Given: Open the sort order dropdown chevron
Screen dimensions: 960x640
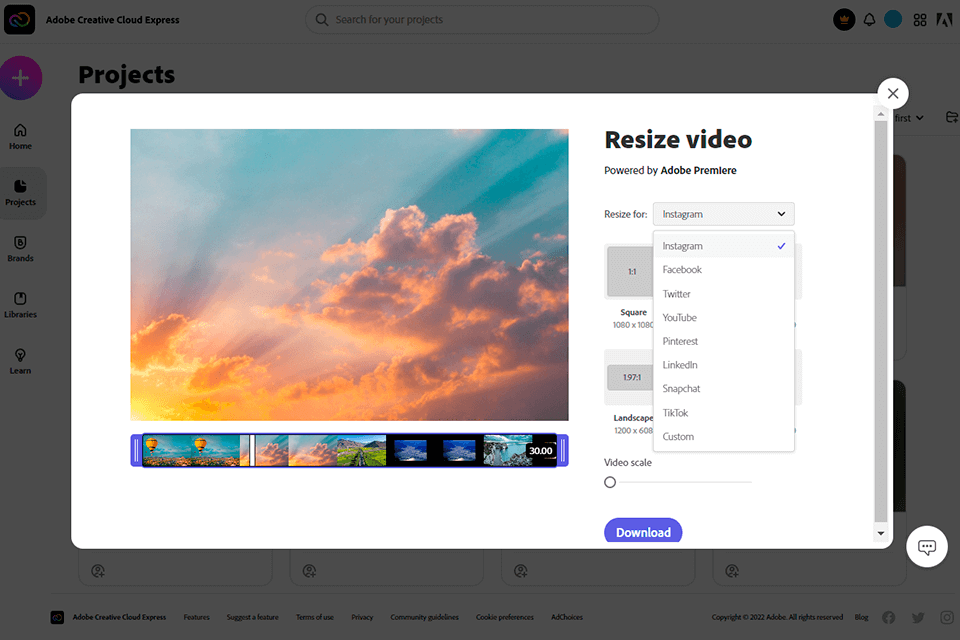Looking at the screenshot, I should (x=920, y=118).
